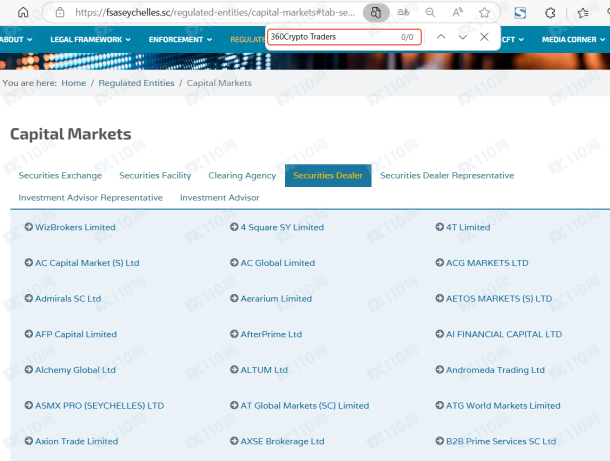This screenshot has height=461, width=610.
Task: Click arrow icon beside ALTUM Ltd
Action: tap(234, 370)
